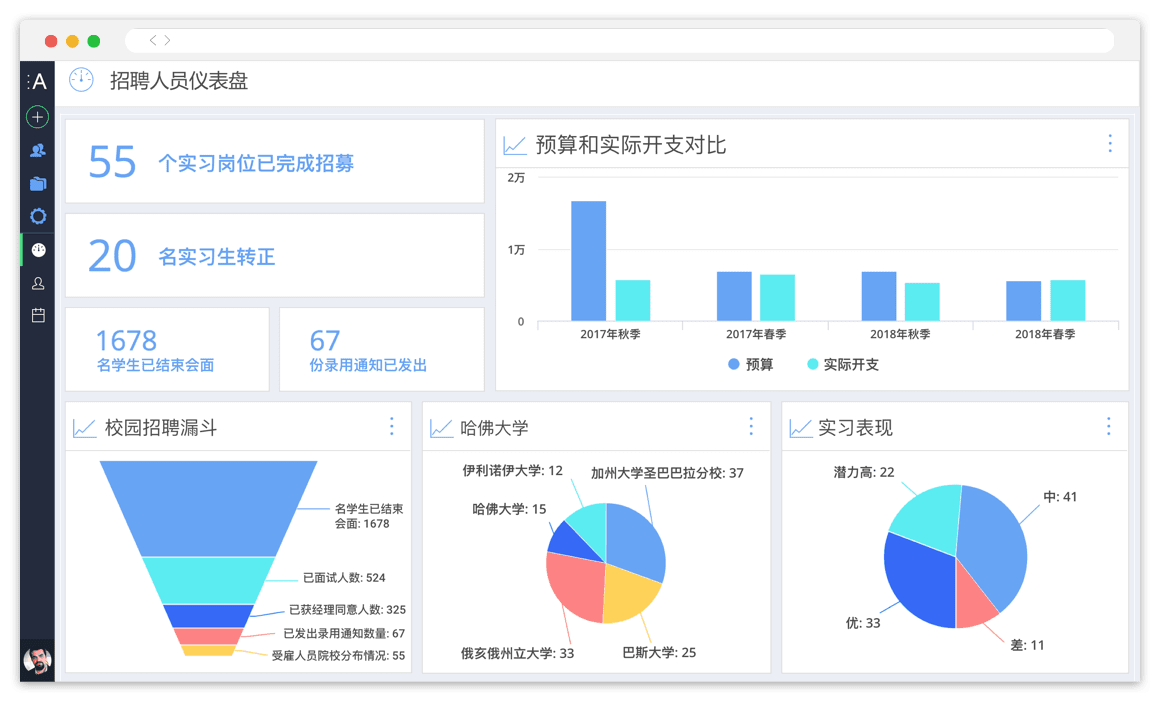The width and height of the screenshot is (1160, 702).
Task: Click the browser address bar
Action: [x=620, y=40]
